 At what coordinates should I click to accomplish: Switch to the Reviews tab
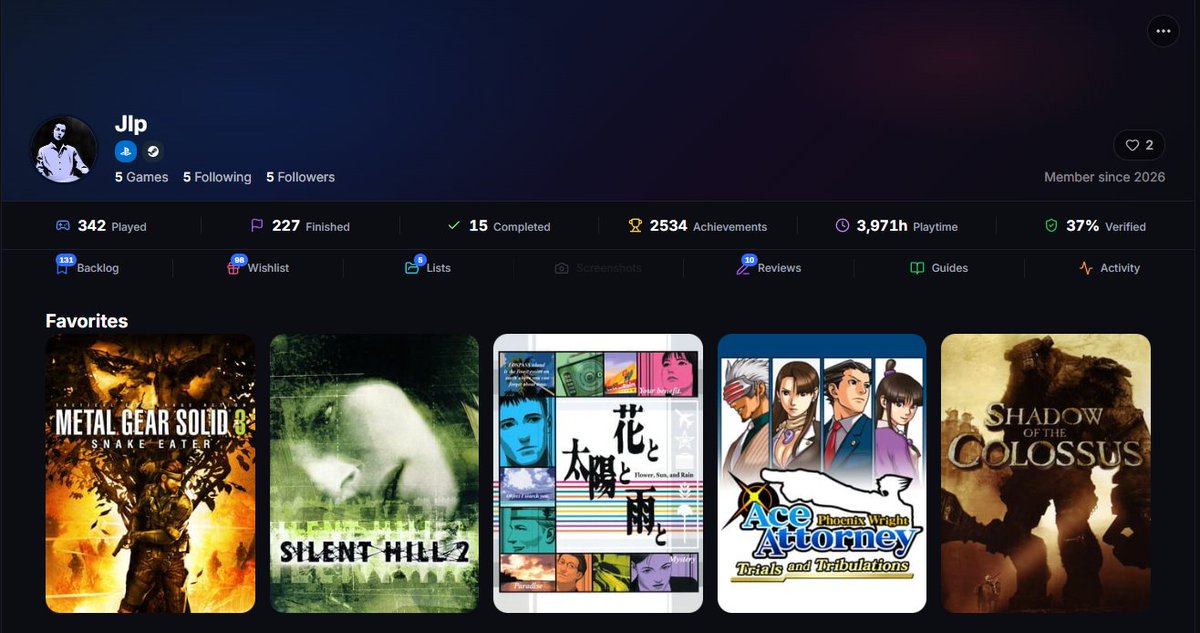(x=768, y=267)
